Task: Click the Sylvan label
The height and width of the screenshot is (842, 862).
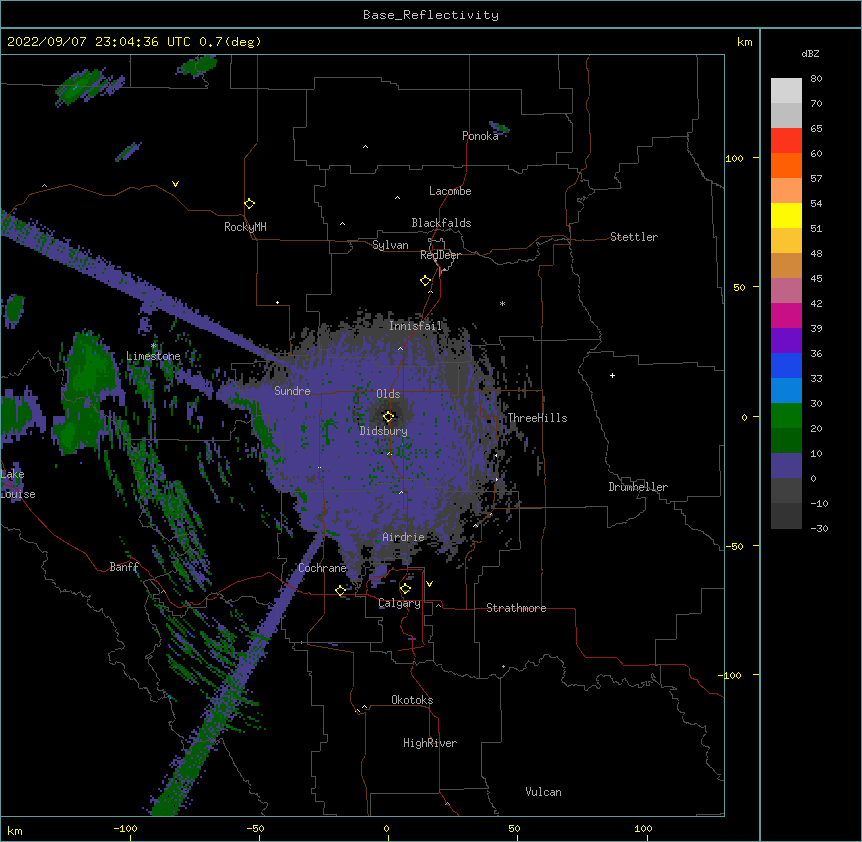Action: pos(390,245)
